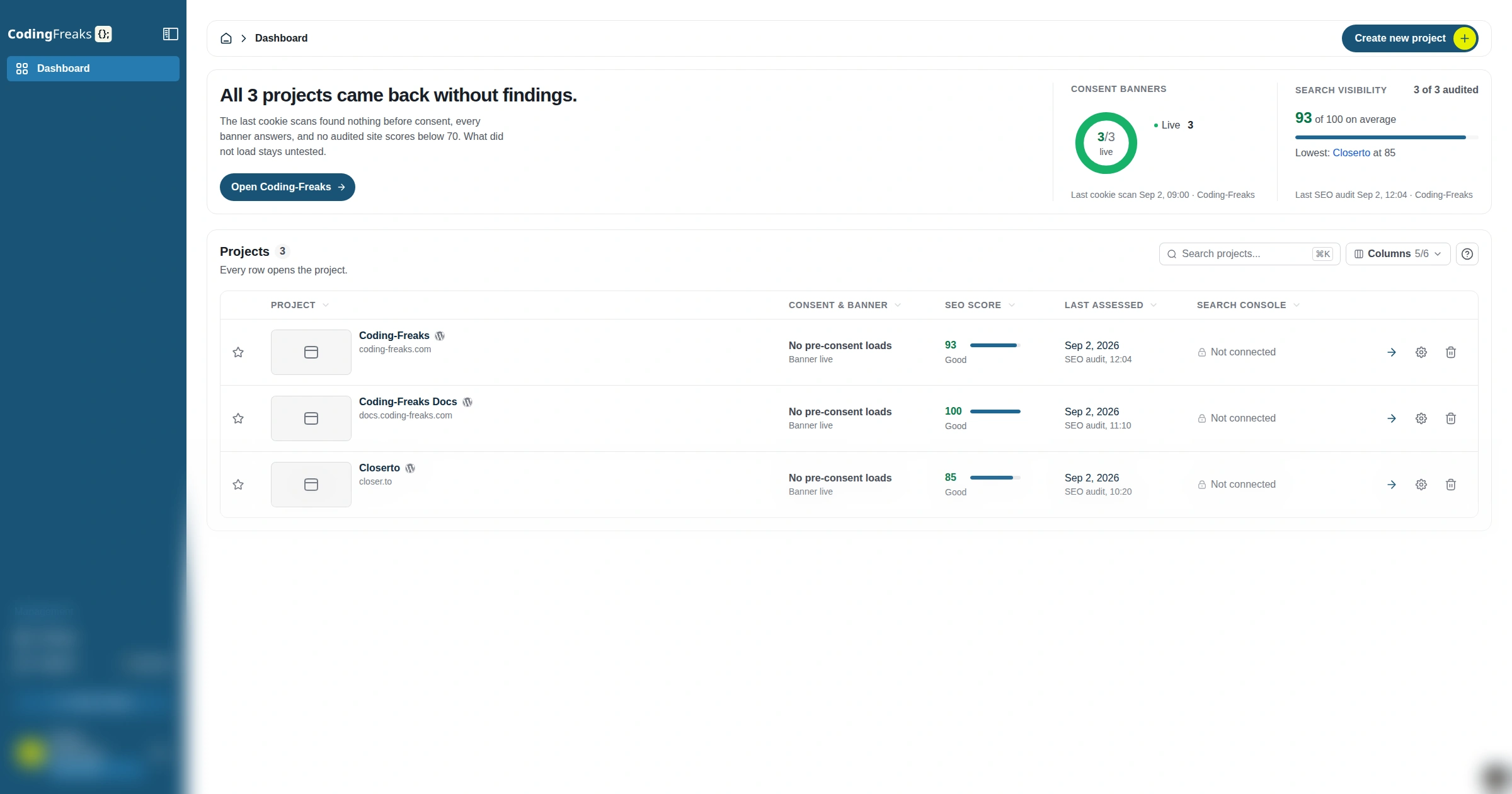Click the Coding-Freaks Docs project thumbnail
This screenshot has height=794, width=1512.
311,418
